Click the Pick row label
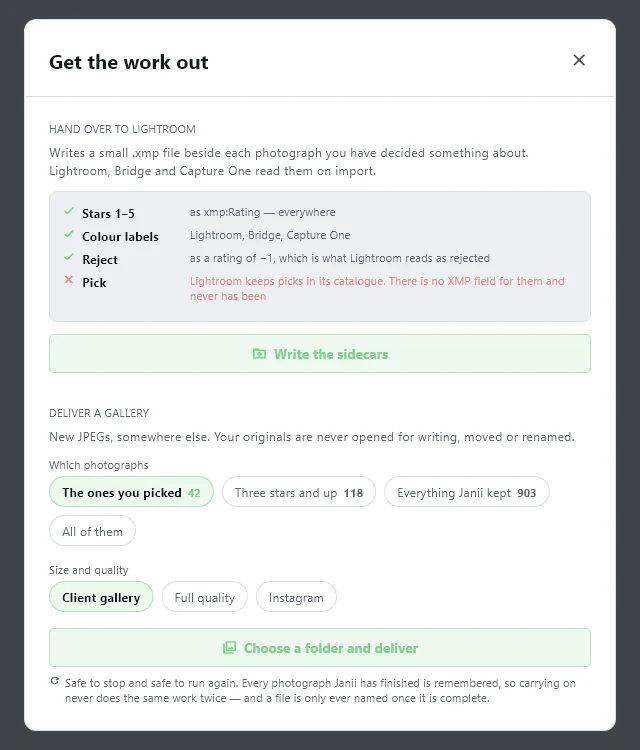This screenshot has width=640, height=750. (94, 283)
